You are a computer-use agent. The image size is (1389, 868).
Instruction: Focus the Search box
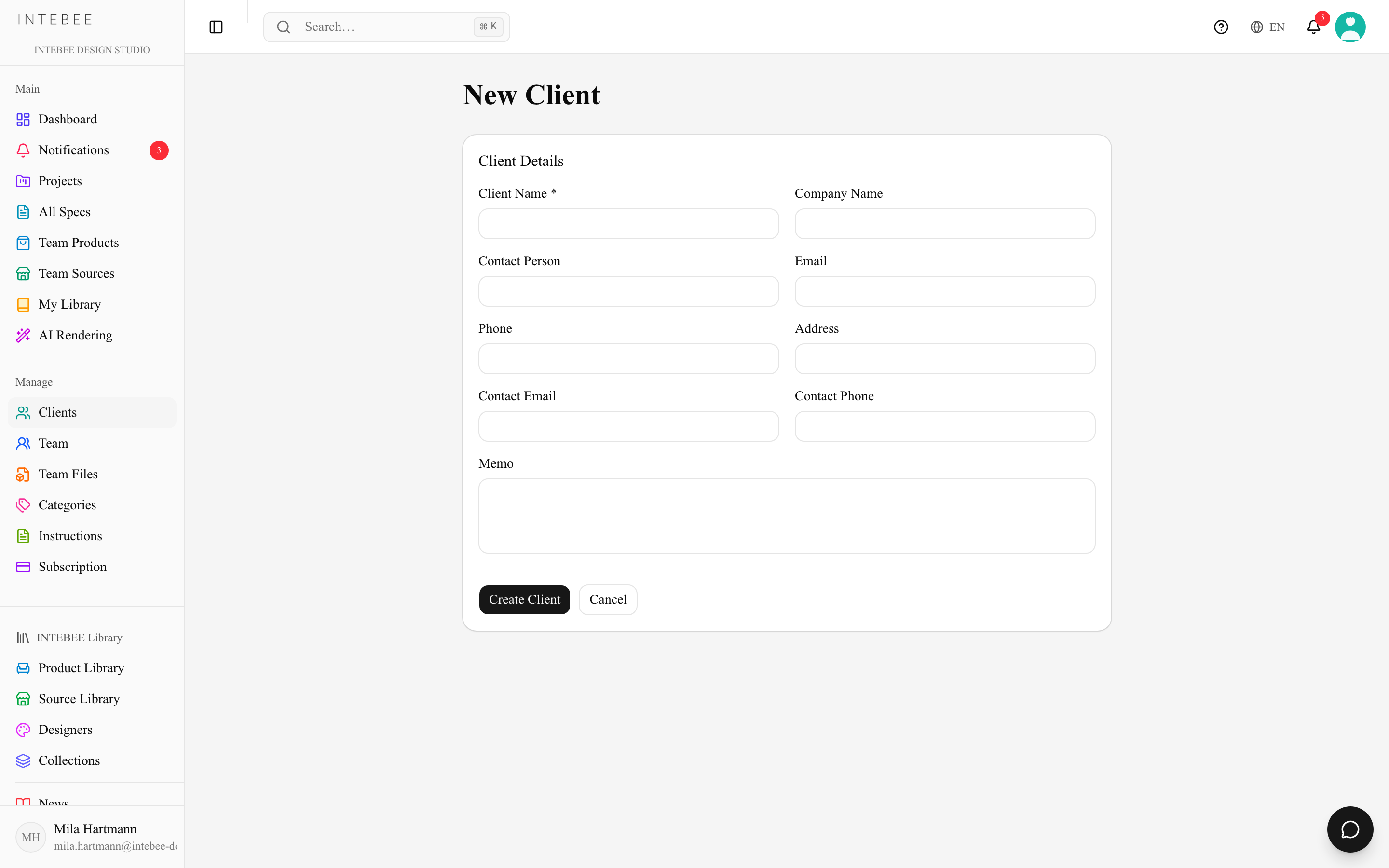(386, 27)
